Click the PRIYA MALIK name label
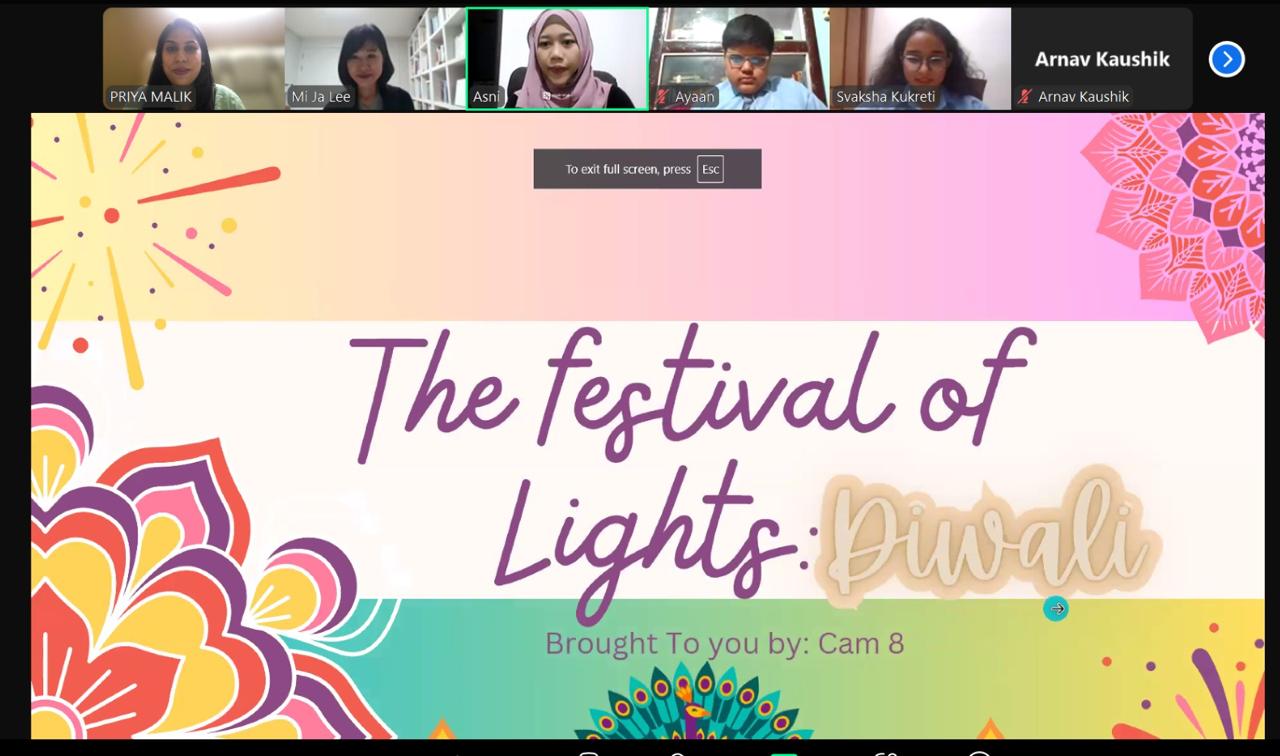1280x756 pixels. click(151, 97)
